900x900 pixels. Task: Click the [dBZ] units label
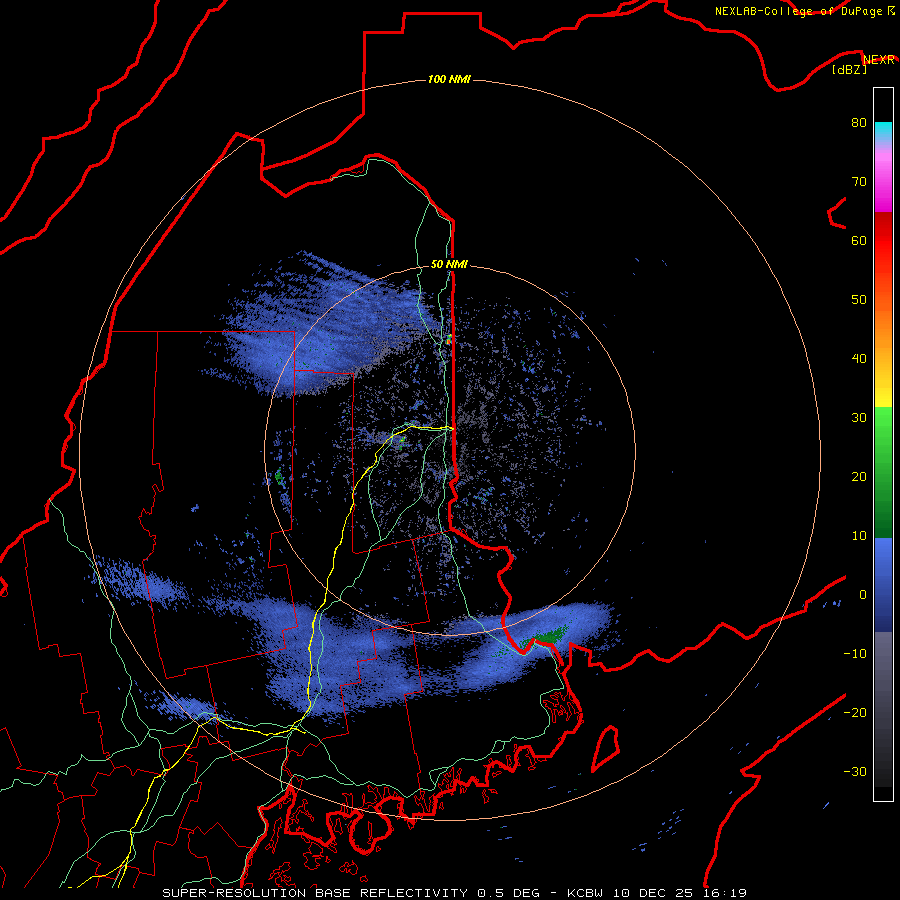tap(849, 69)
